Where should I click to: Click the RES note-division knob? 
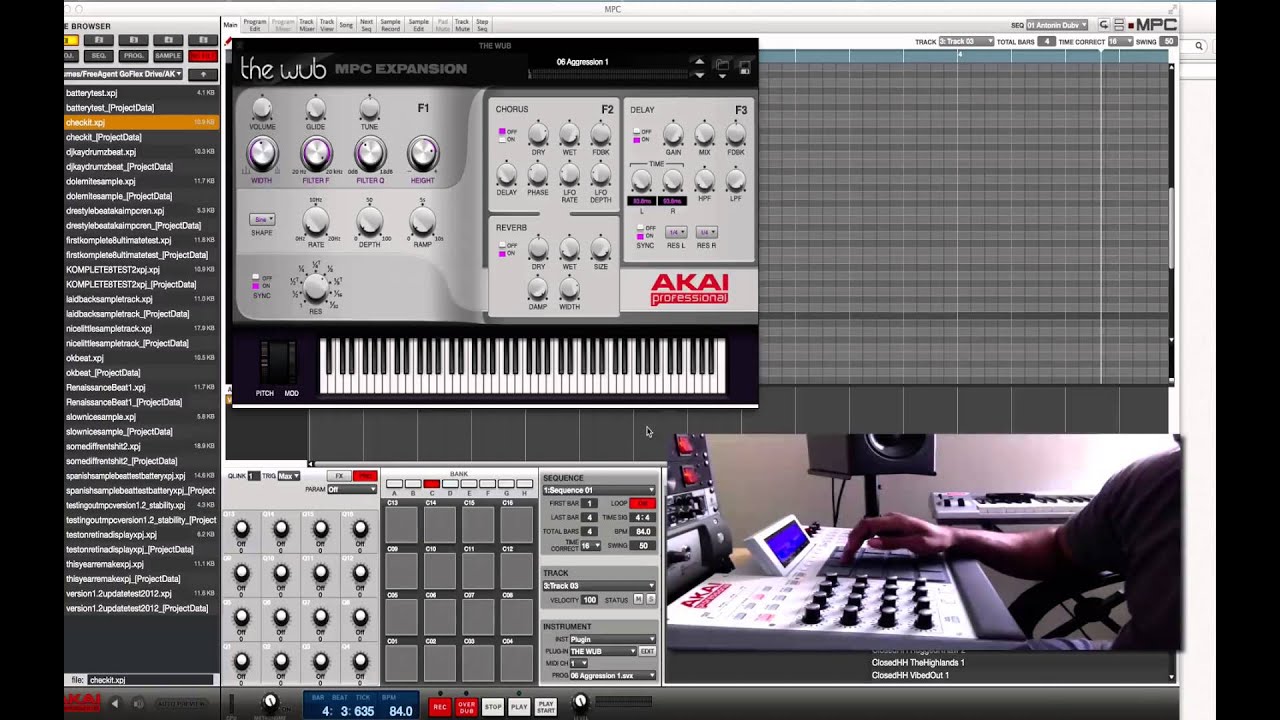tap(315, 287)
